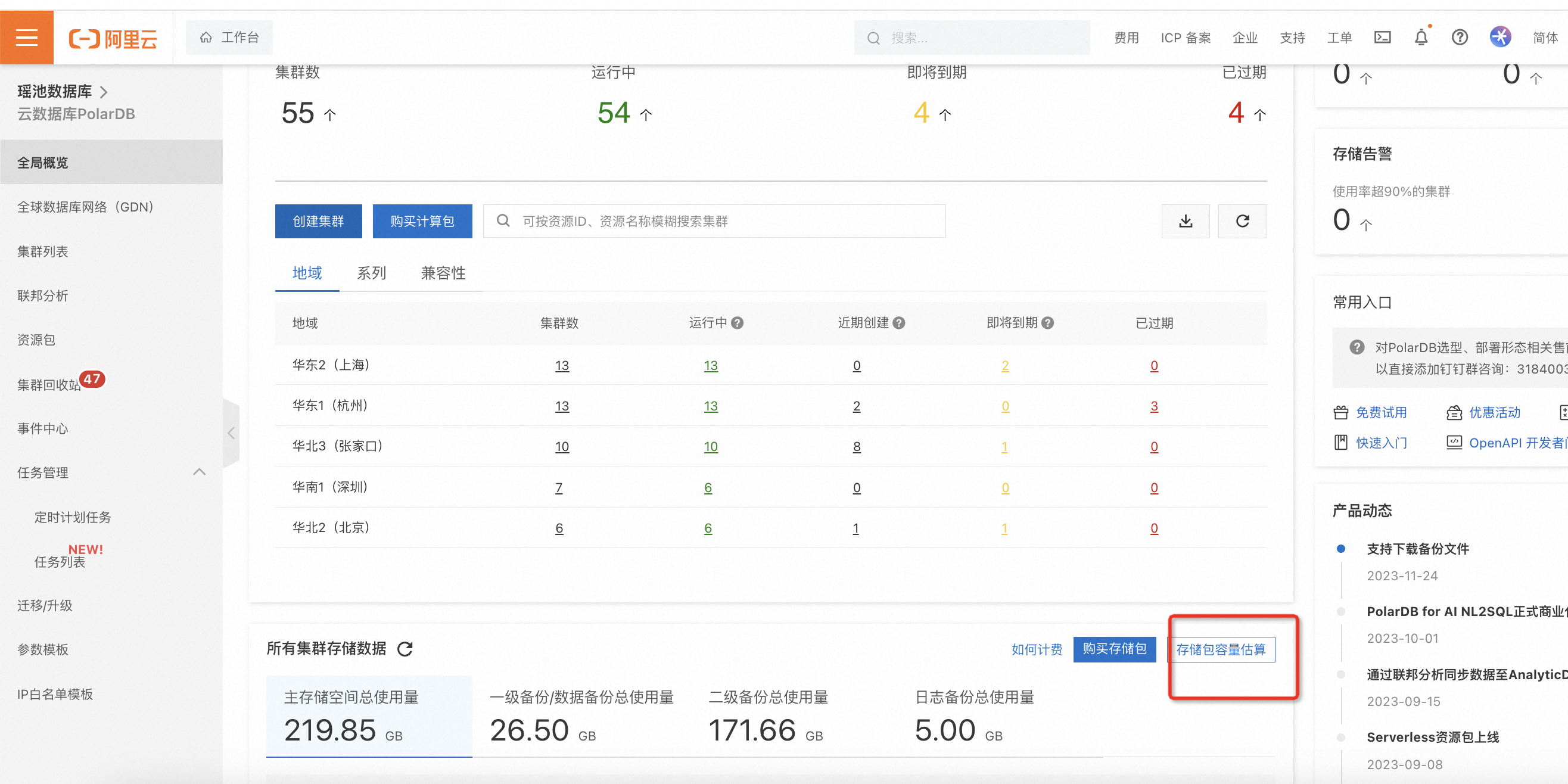Click the OpenAPI developer icon
The width and height of the screenshot is (1568, 784).
point(1454,443)
